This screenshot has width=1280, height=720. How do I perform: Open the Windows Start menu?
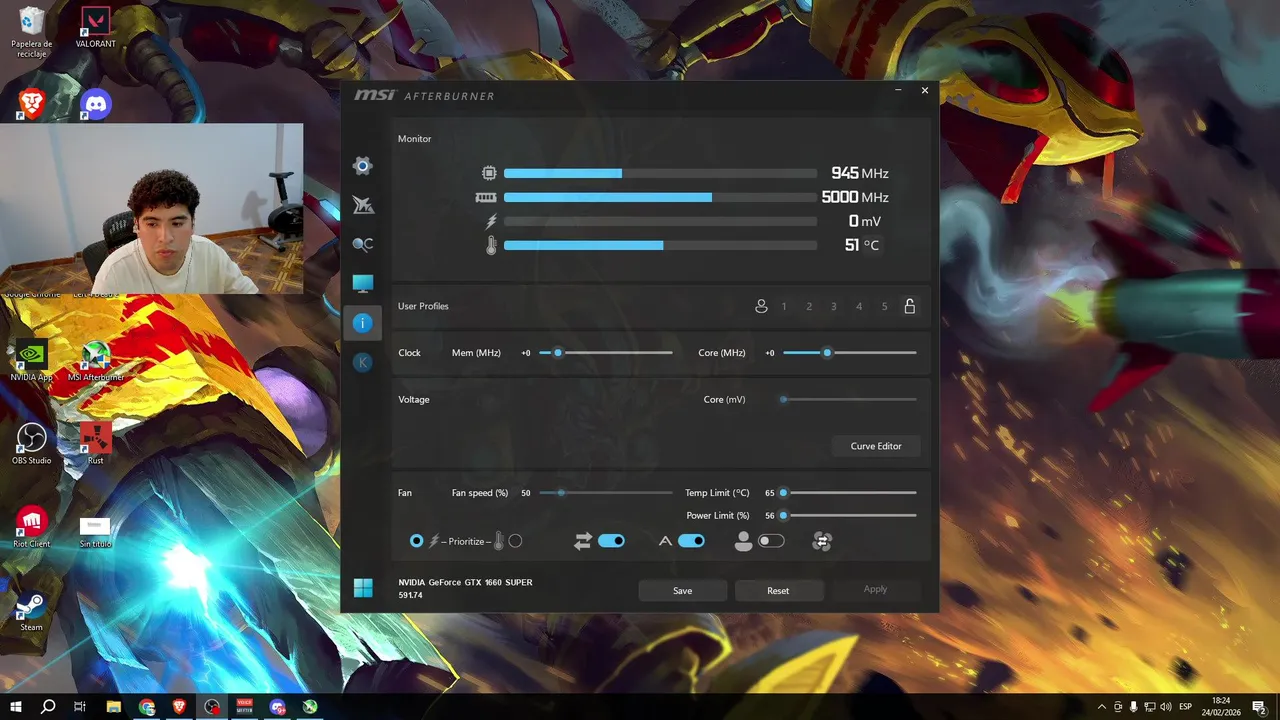(16, 706)
